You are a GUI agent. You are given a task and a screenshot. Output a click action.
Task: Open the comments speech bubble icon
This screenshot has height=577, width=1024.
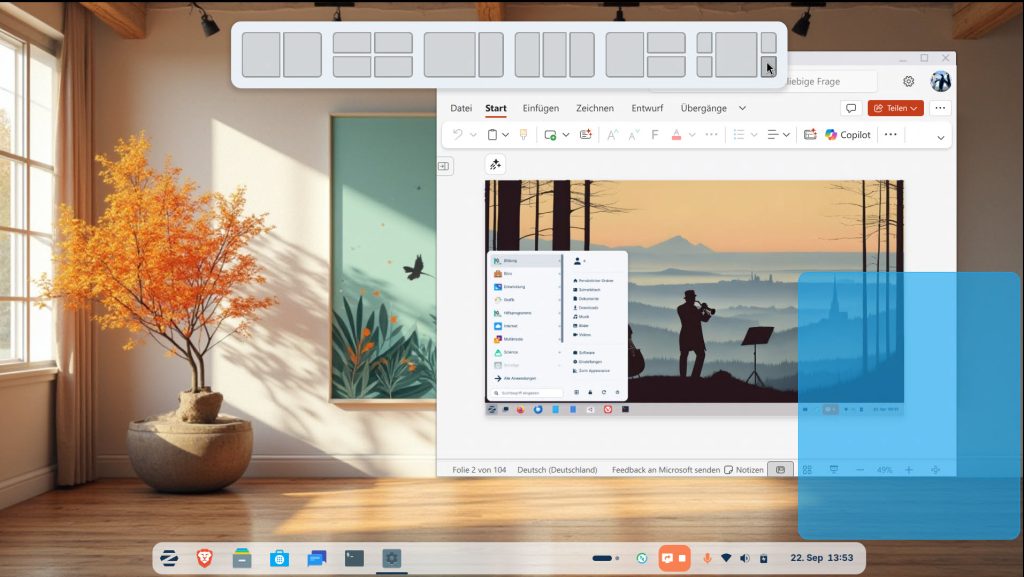[x=851, y=108]
